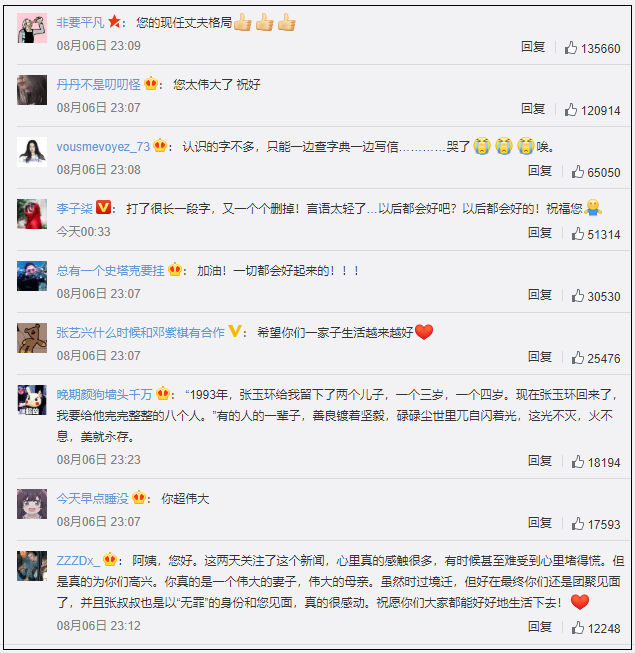Image resolution: width=635 pixels, height=653 pixels.
Task: Click like icon beside 17593
Action: (571, 524)
